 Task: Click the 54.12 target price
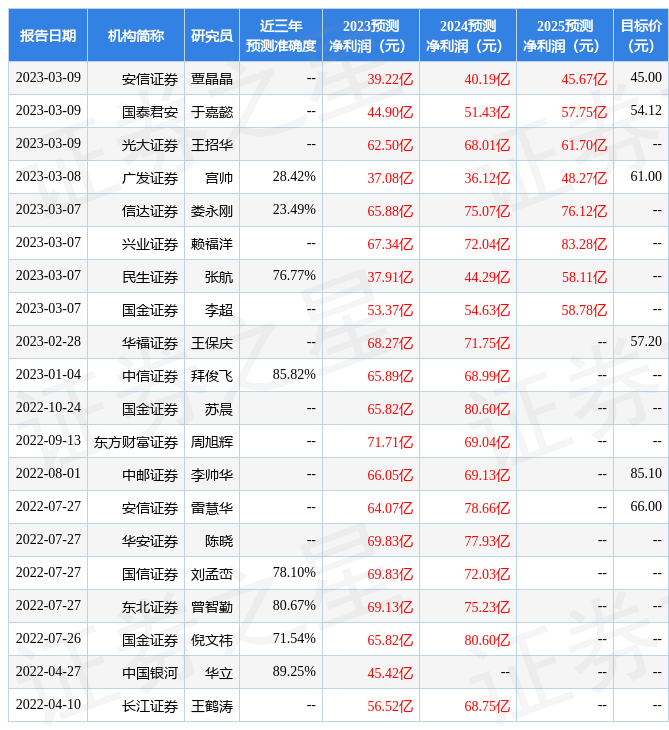[x=646, y=110]
